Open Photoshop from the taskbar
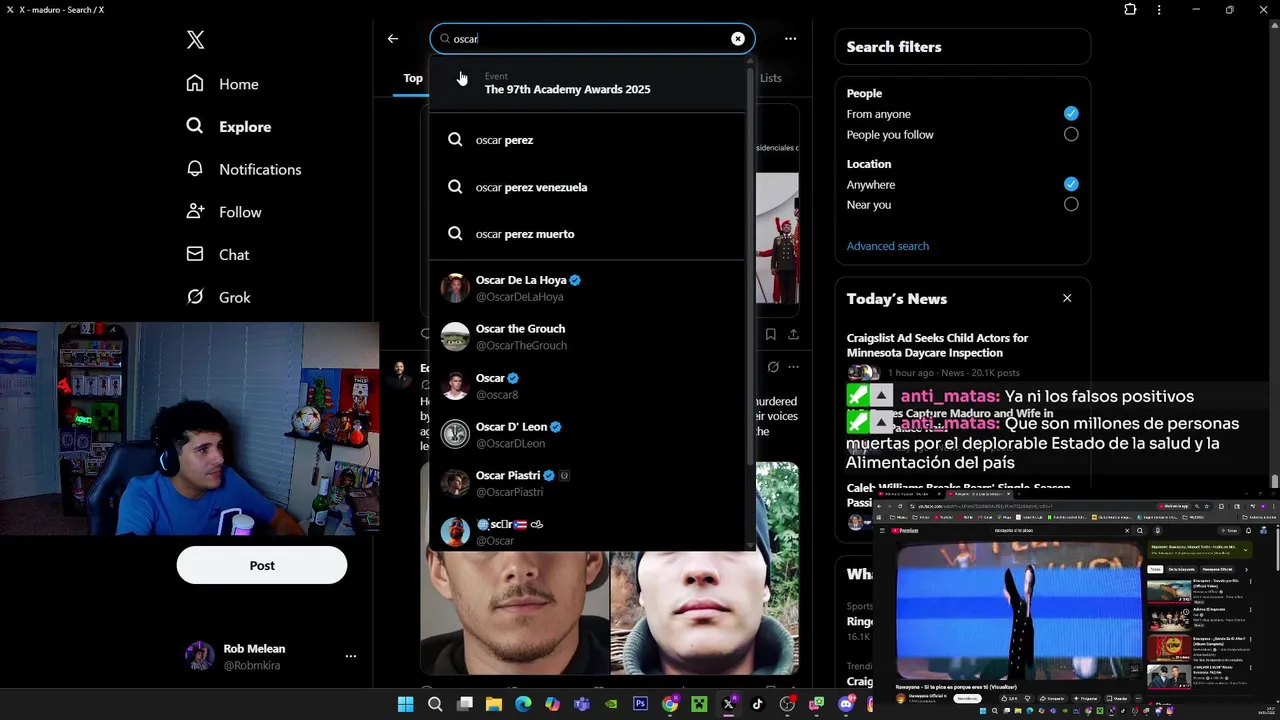1280x720 pixels. tap(640, 704)
